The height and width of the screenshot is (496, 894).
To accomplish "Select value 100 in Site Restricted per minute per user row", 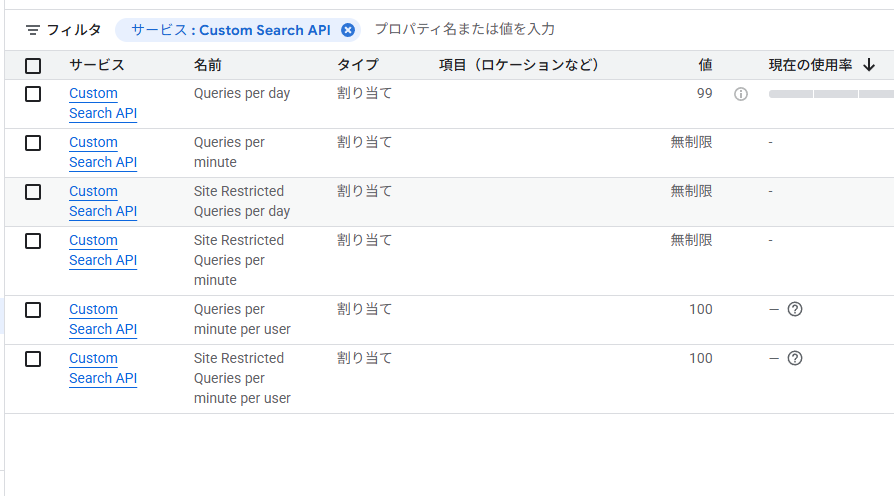I will pos(701,358).
